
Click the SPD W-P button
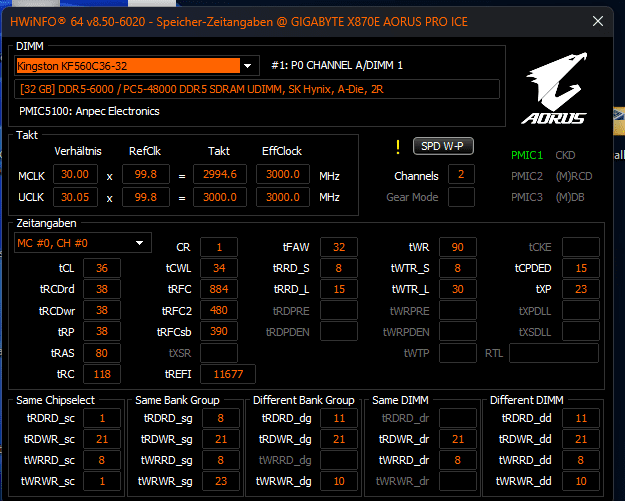click(443, 146)
